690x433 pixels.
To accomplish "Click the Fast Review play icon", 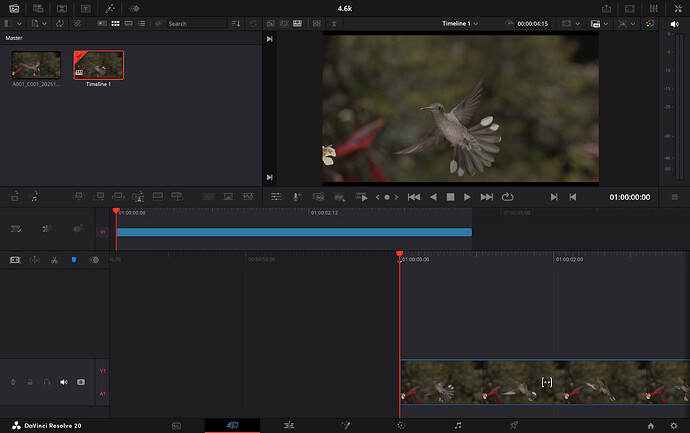I will click(x=362, y=197).
